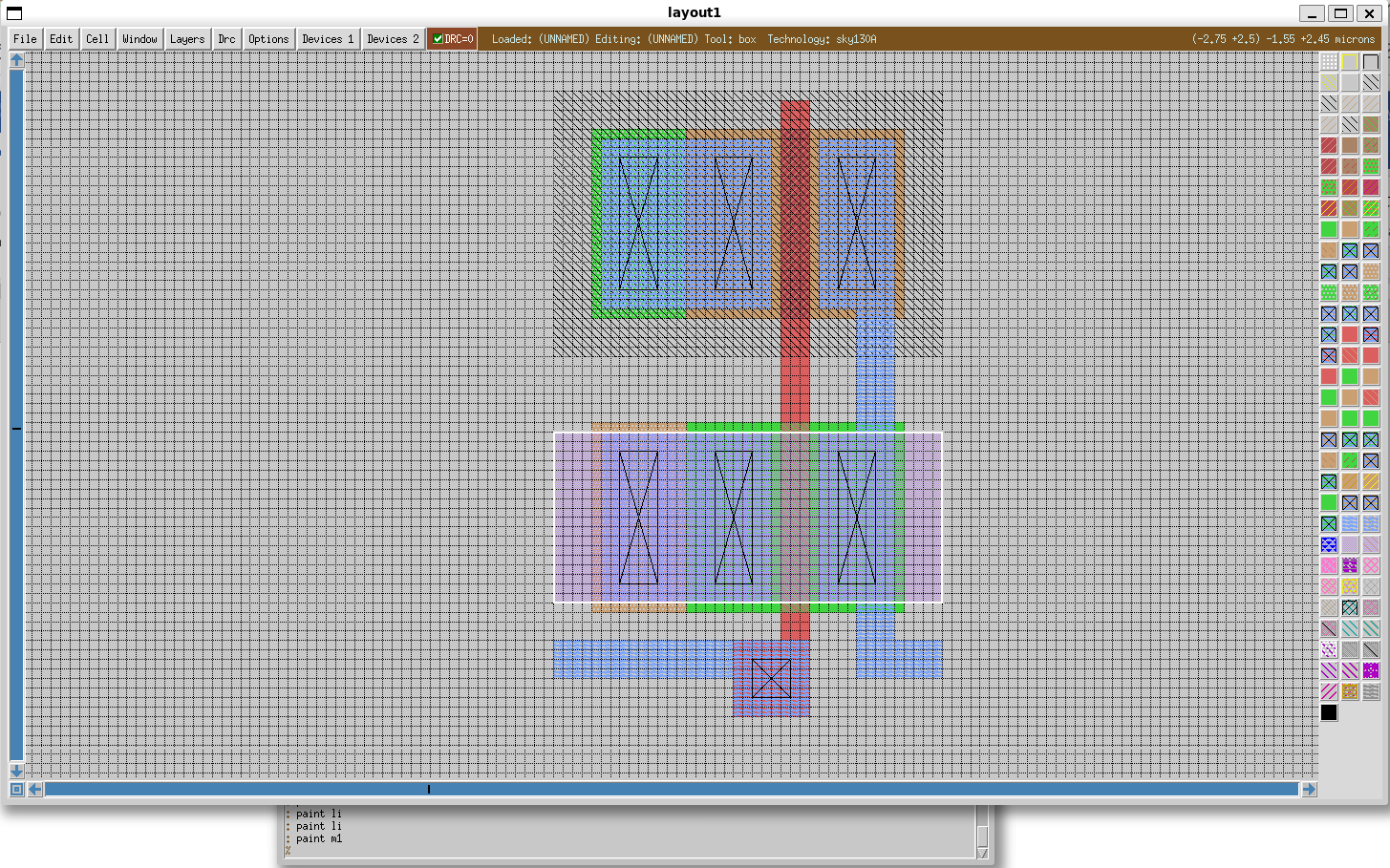Viewport: 1390px width, 868px height.
Task: Open the Layers menu
Action: (187, 39)
